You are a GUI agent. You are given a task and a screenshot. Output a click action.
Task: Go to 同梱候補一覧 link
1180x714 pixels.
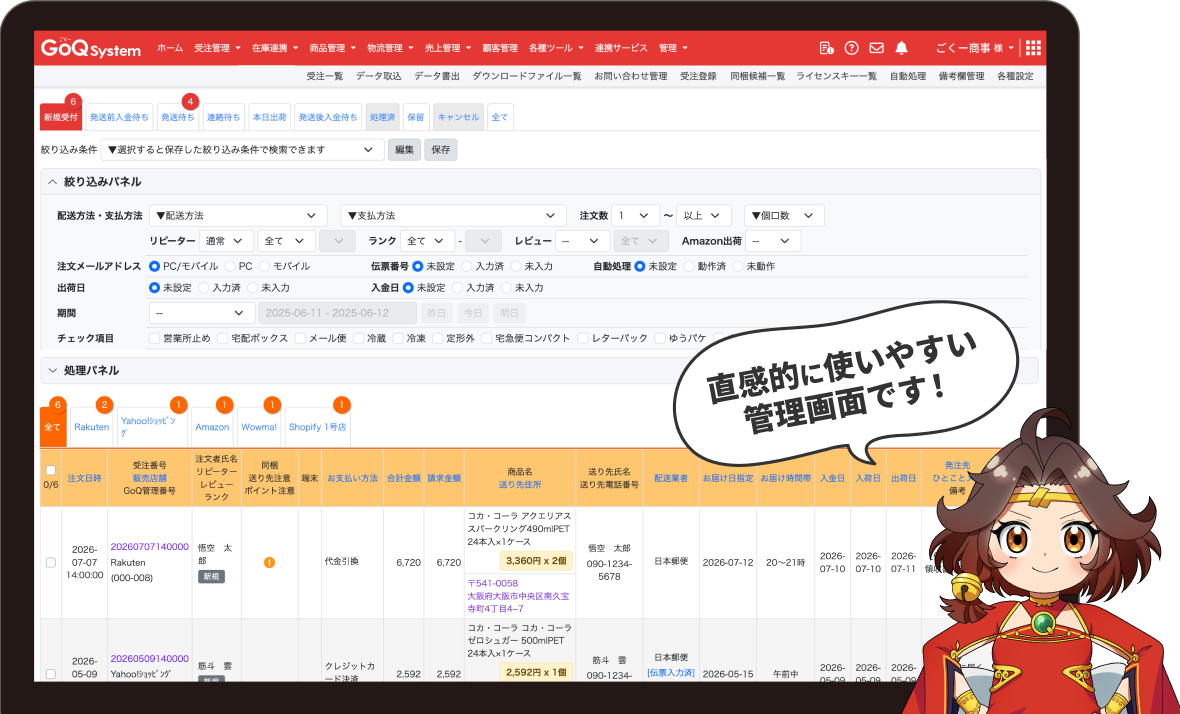click(757, 76)
